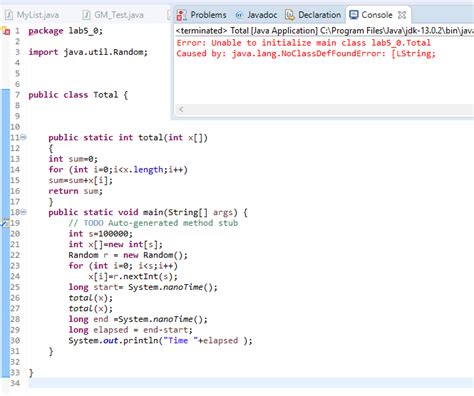Click the 'long start= System.nanoTime();' line
474x396 pixels.
click(x=143, y=287)
